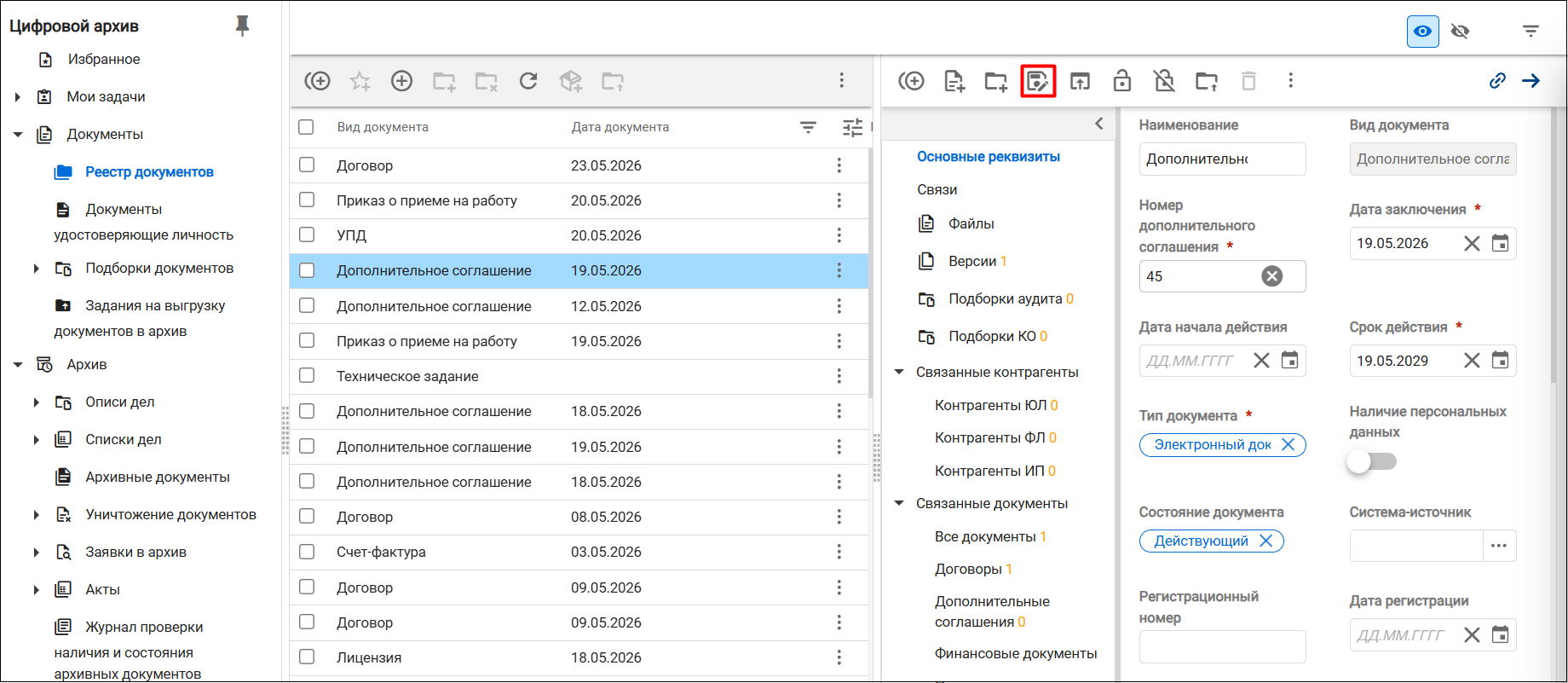Click the plain circled plus in list toolbar
This screenshot has height=683, width=1568.
(x=401, y=81)
